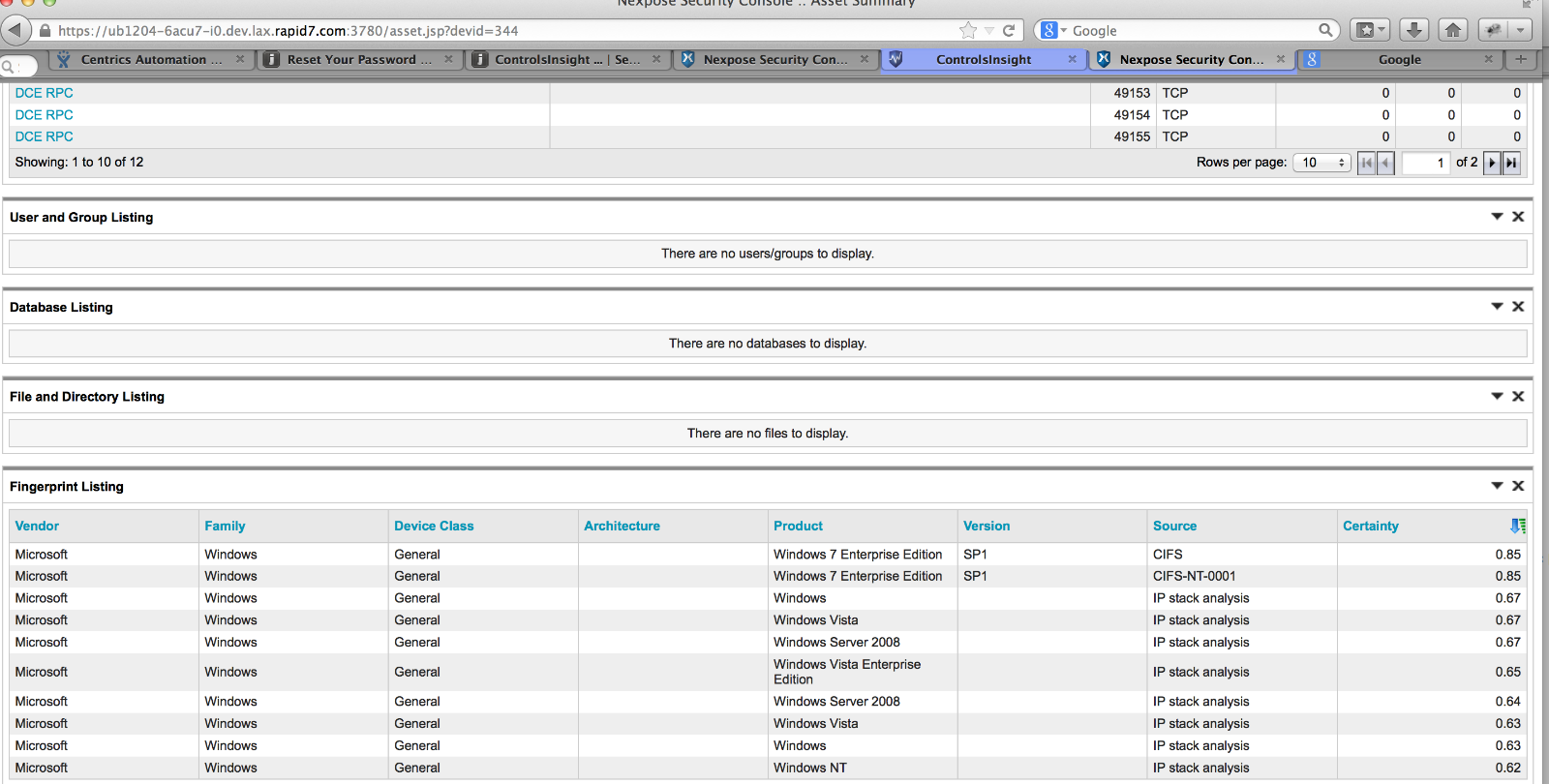This screenshot has height=784, width=1549.
Task: Go to browser home page icon
Action: tap(1453, 30)
